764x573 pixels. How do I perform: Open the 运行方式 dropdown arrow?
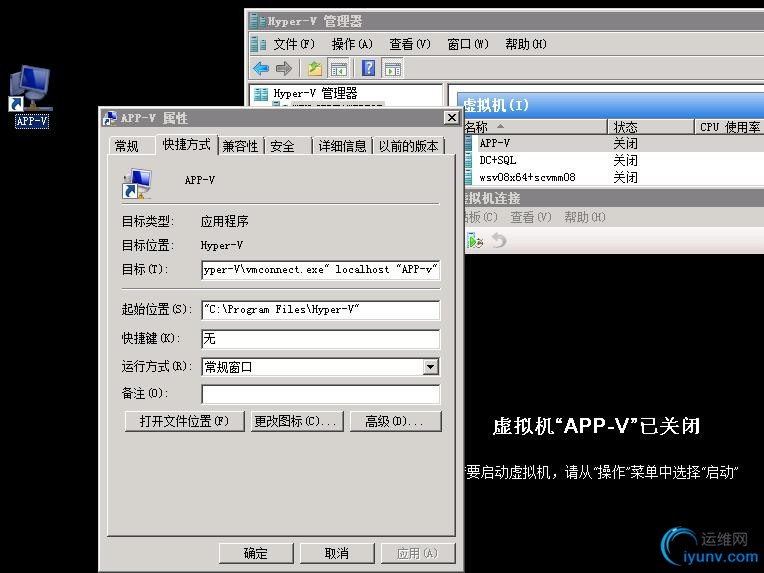click(x=431, y=367)
